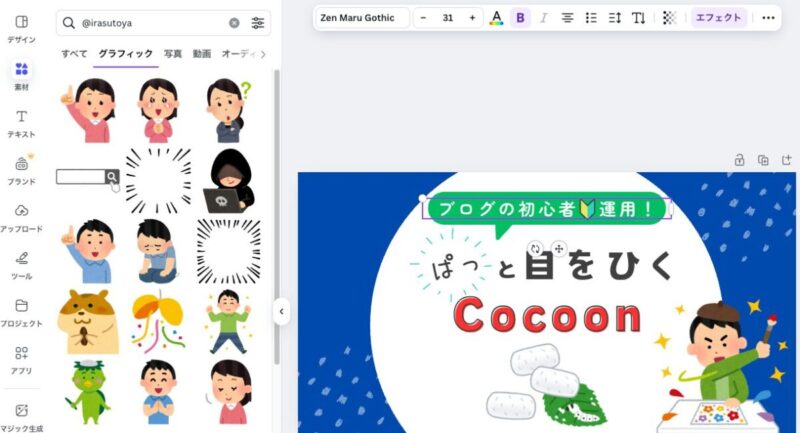
Task: Select the boy with clasped hands graphic
Action: pyautogui.click(x=159, y=392)
